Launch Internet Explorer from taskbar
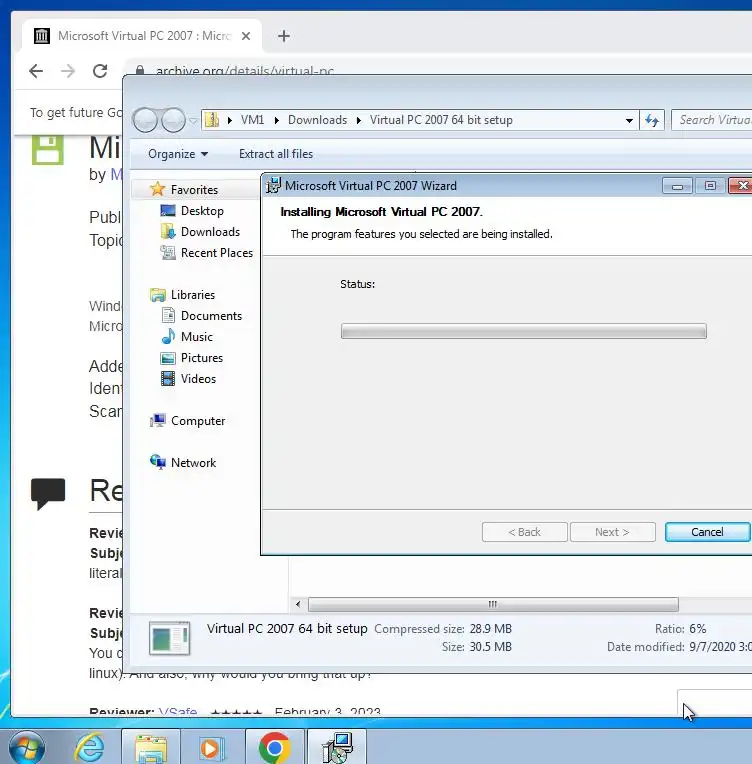The height and width of the screenshot is (764, 752). (89, 747)
